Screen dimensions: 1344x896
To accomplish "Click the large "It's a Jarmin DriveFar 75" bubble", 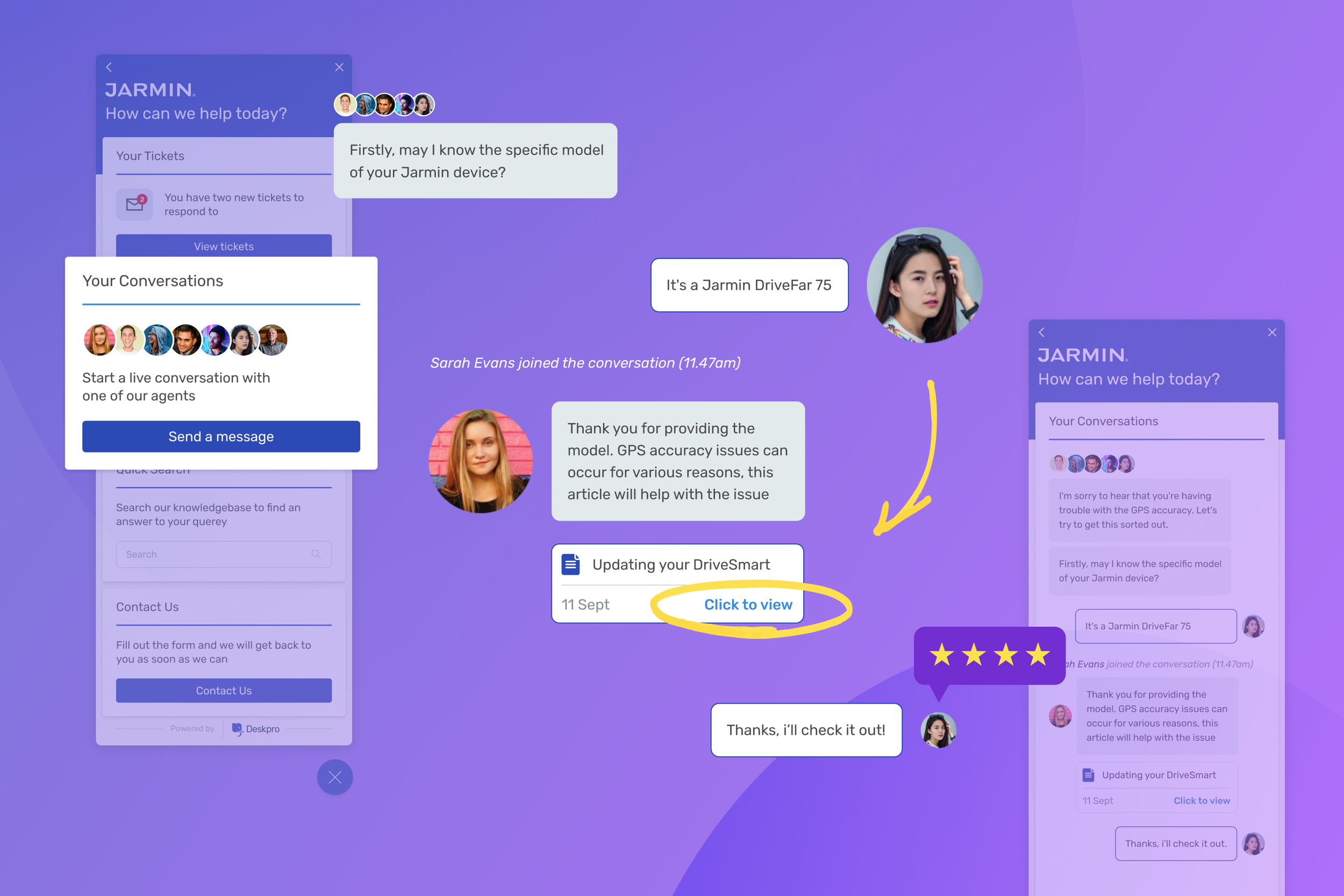I will click(749, 284).
